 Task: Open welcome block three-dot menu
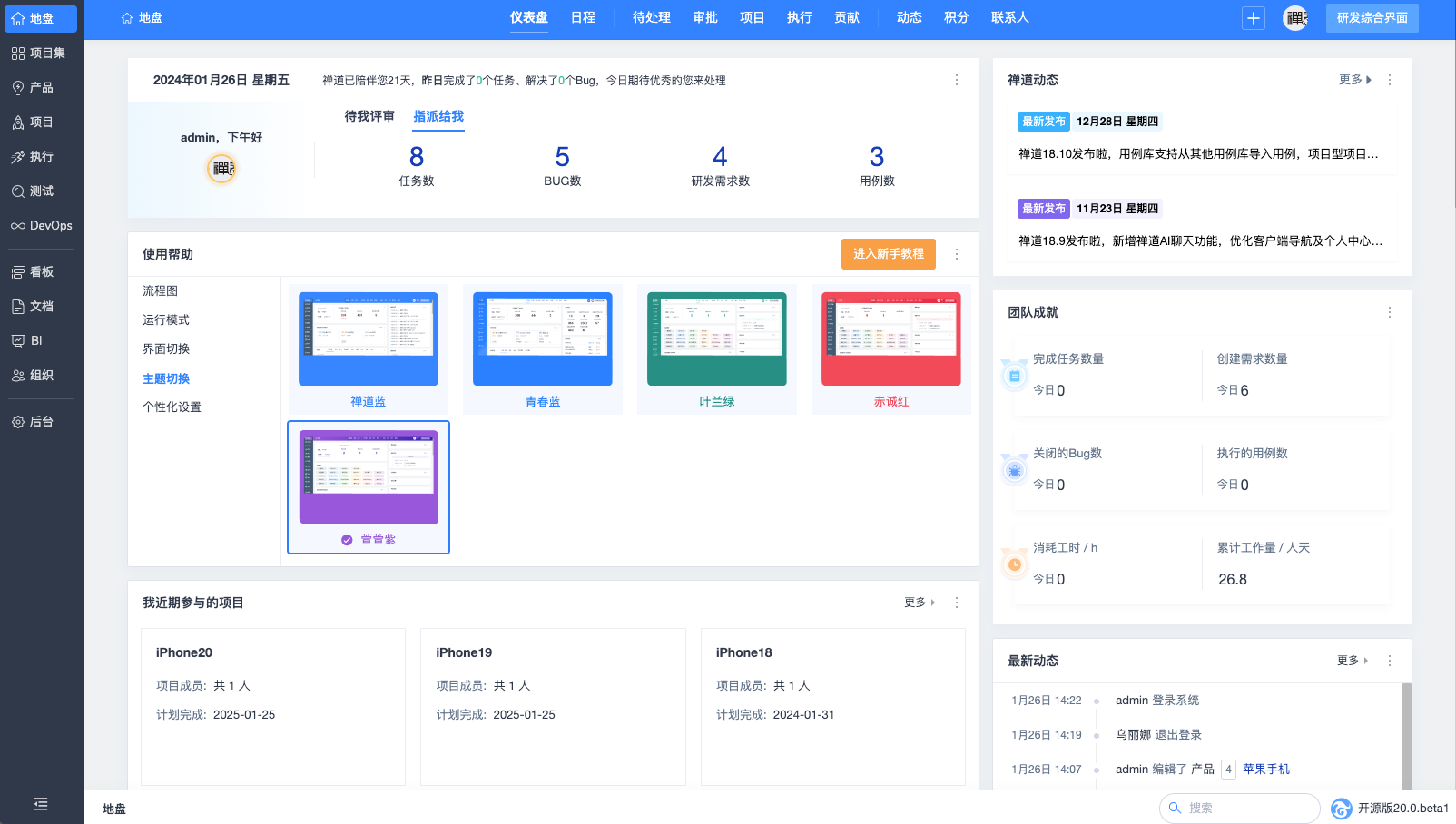tap(957, 80)
